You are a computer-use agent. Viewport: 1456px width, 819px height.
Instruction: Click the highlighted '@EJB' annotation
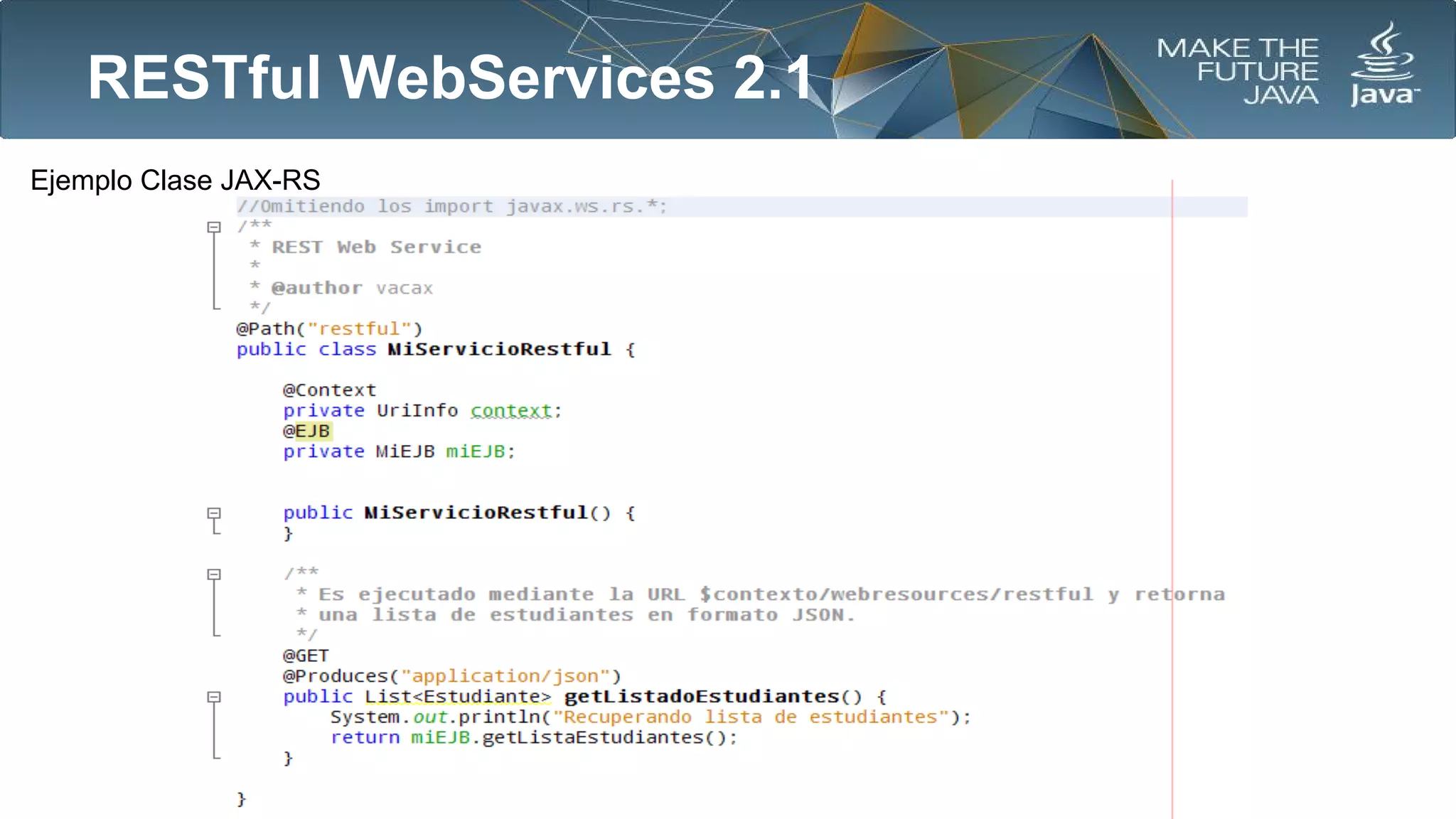[307, 432]
